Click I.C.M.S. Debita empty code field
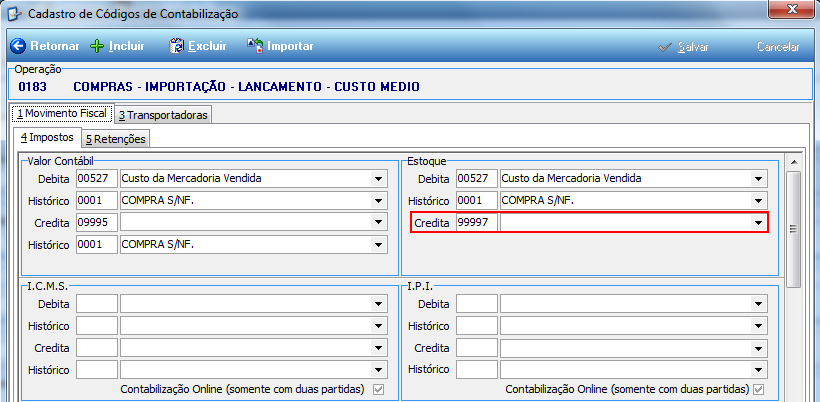The width and height of the screenshot is (820, 402). [x=97, y=304]
